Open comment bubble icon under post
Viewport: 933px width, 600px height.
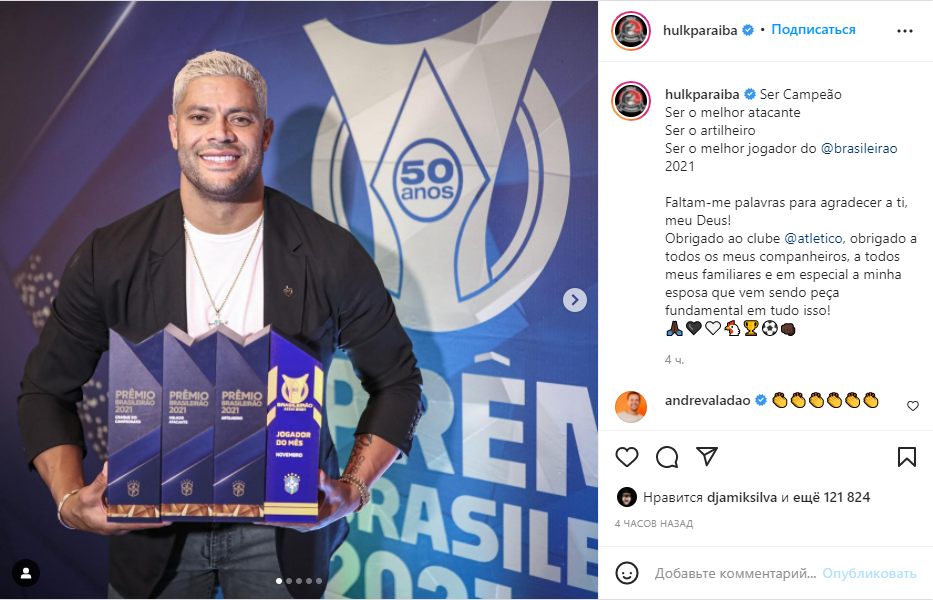[x=667, y=457]
